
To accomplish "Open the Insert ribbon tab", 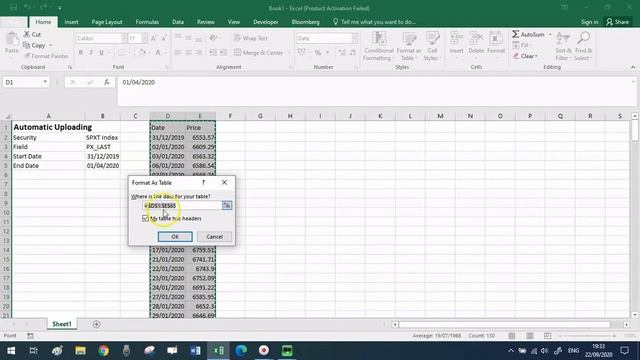I will (x=71, y=22).
